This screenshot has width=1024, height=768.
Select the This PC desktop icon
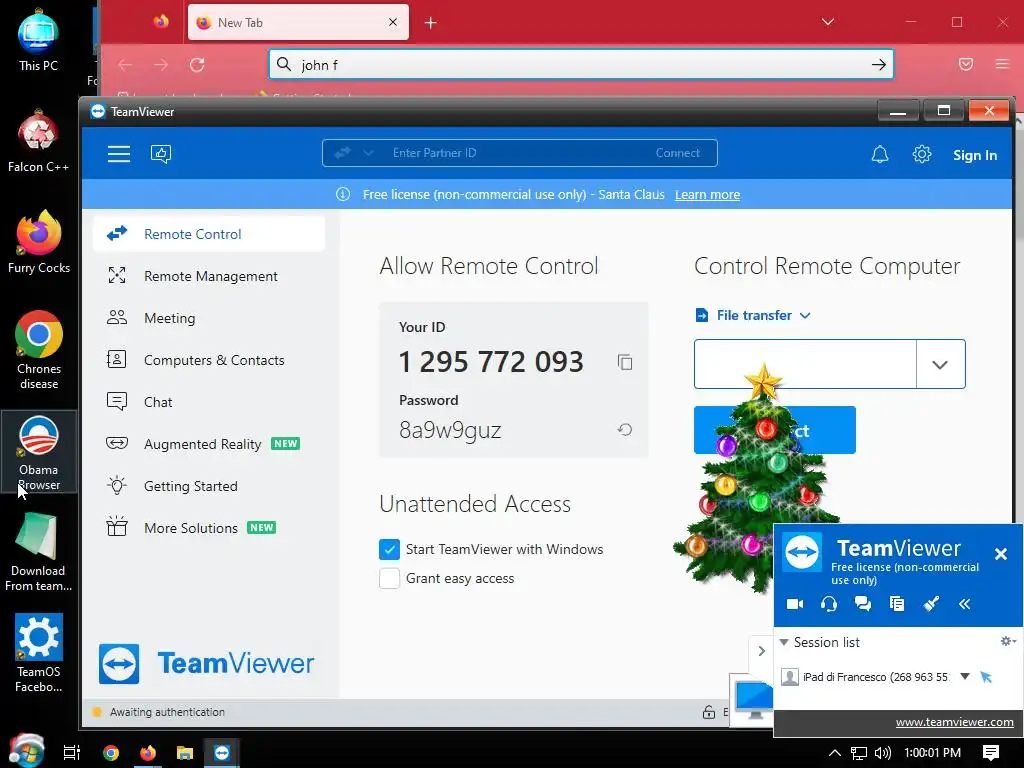(x=39, y=40)
